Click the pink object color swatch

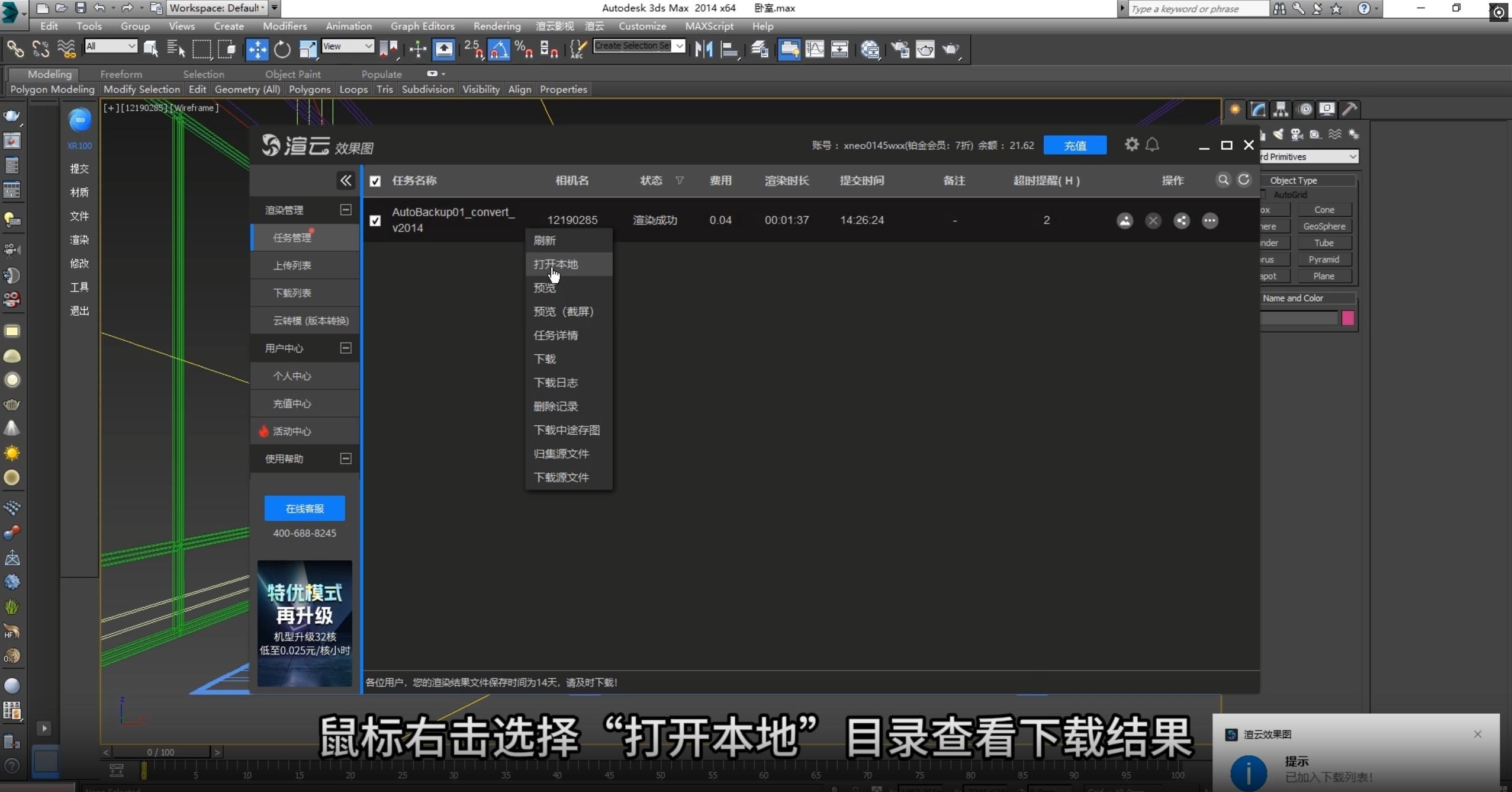tap(1347, 318)
